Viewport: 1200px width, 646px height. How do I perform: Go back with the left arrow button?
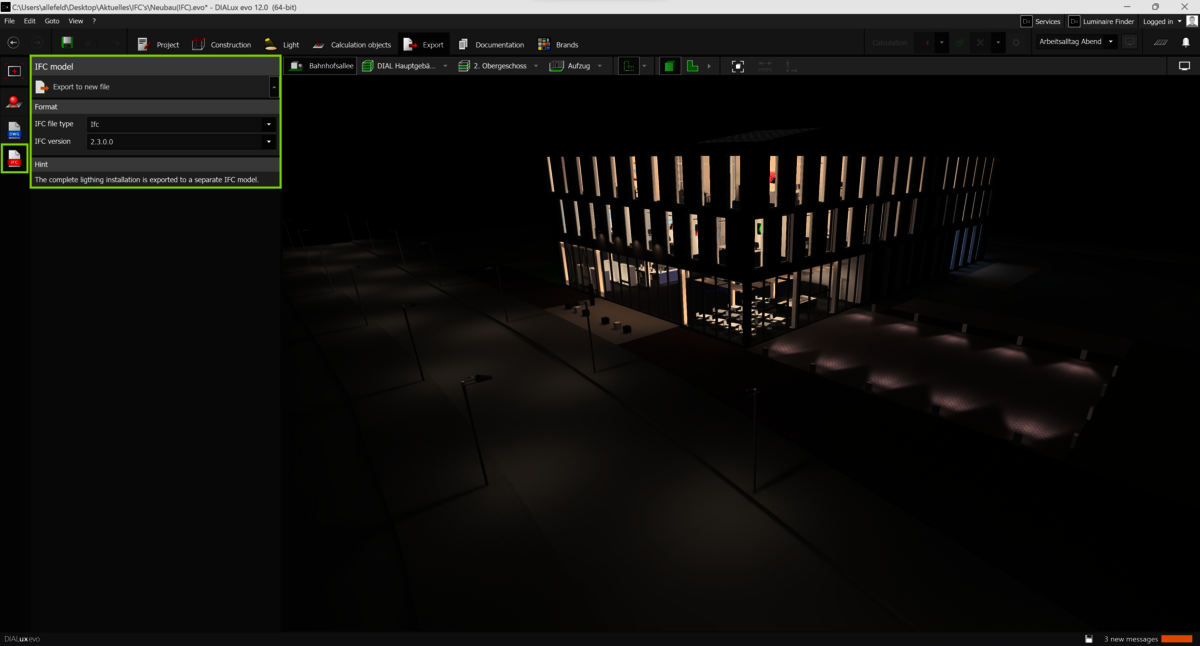(x=13, y=43)
